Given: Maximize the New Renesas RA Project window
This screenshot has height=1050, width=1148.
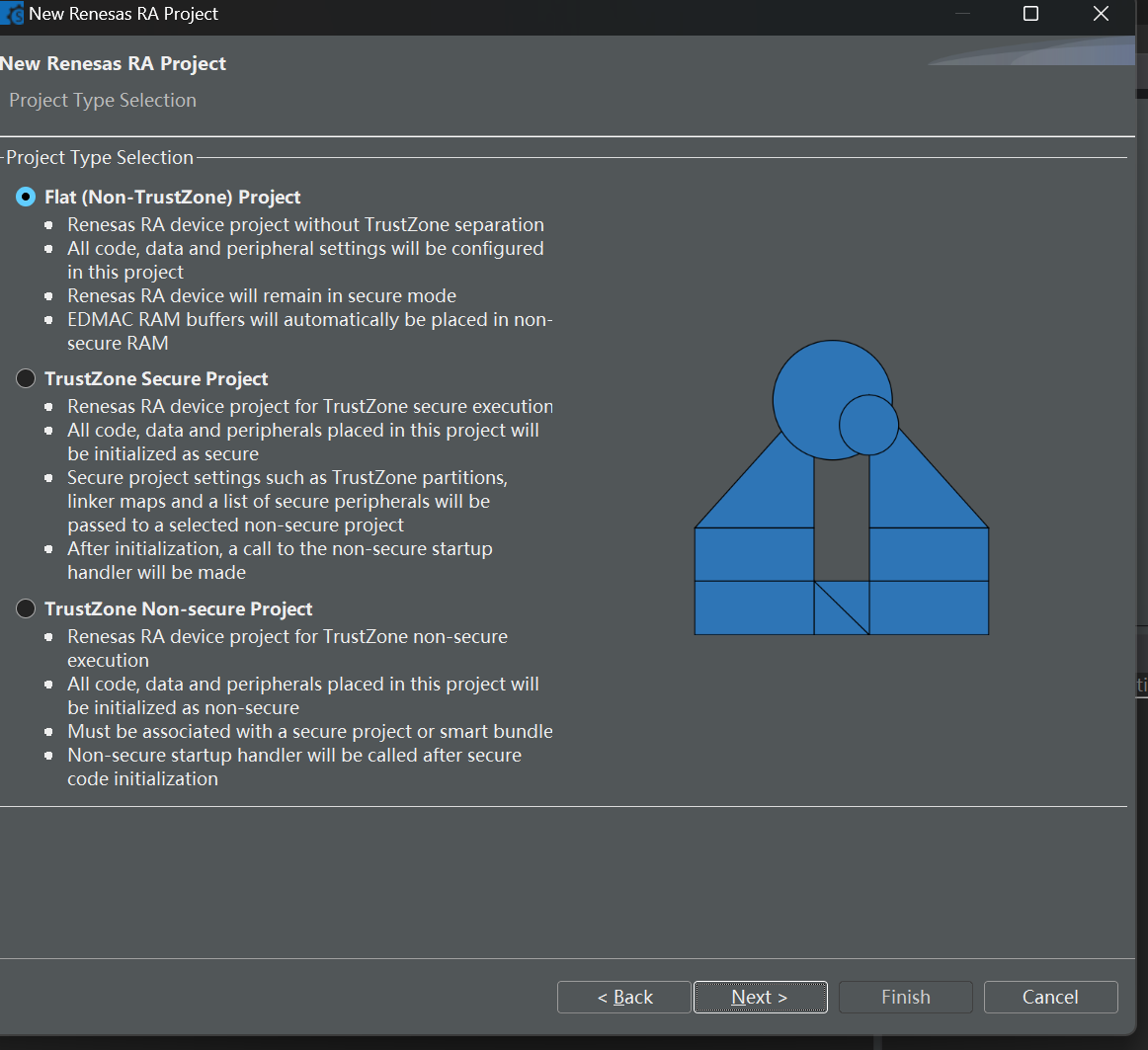Looking at the screenshot, I should [x=1030, y=13].
